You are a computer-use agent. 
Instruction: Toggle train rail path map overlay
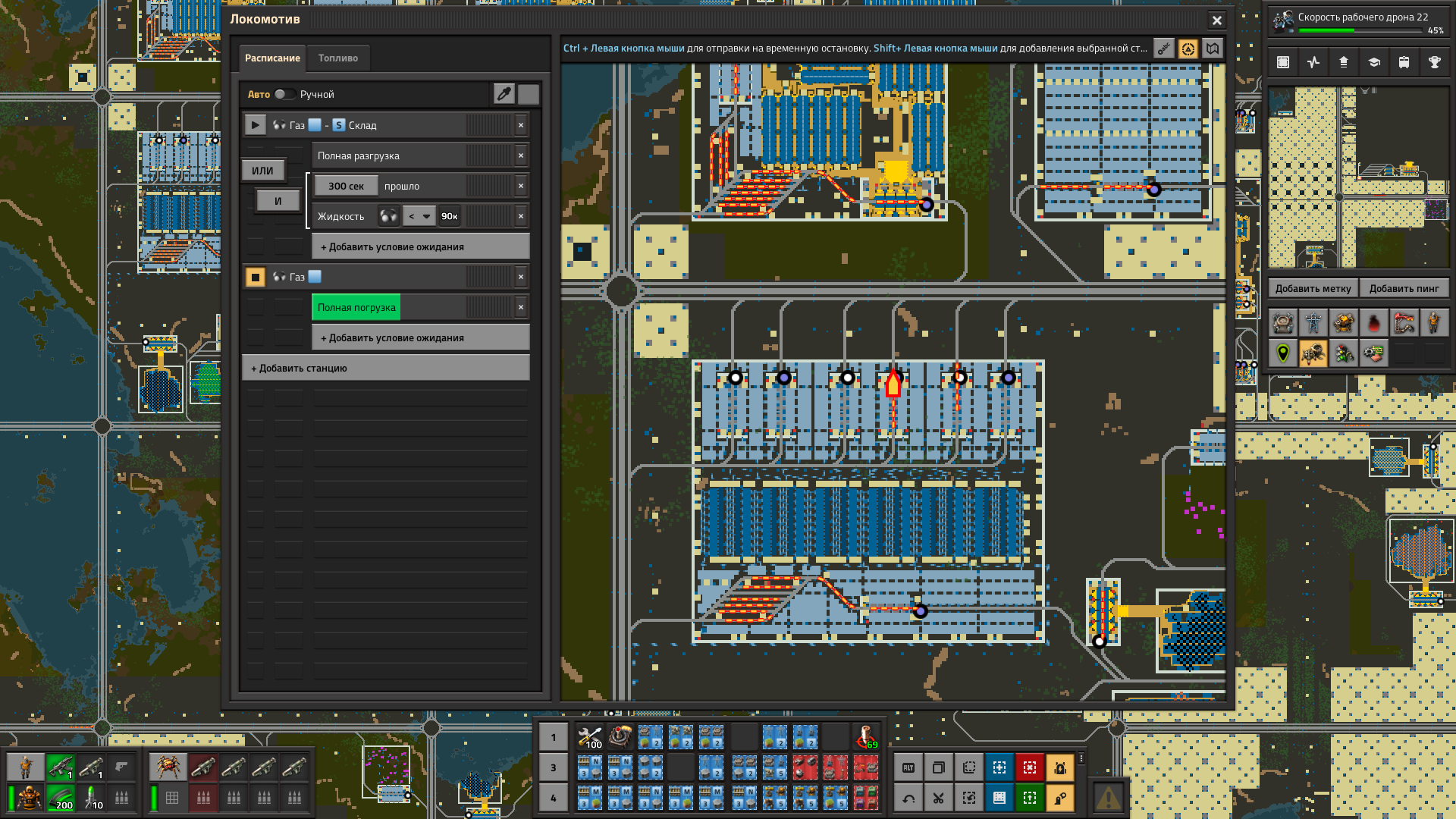click(1404, 323)
